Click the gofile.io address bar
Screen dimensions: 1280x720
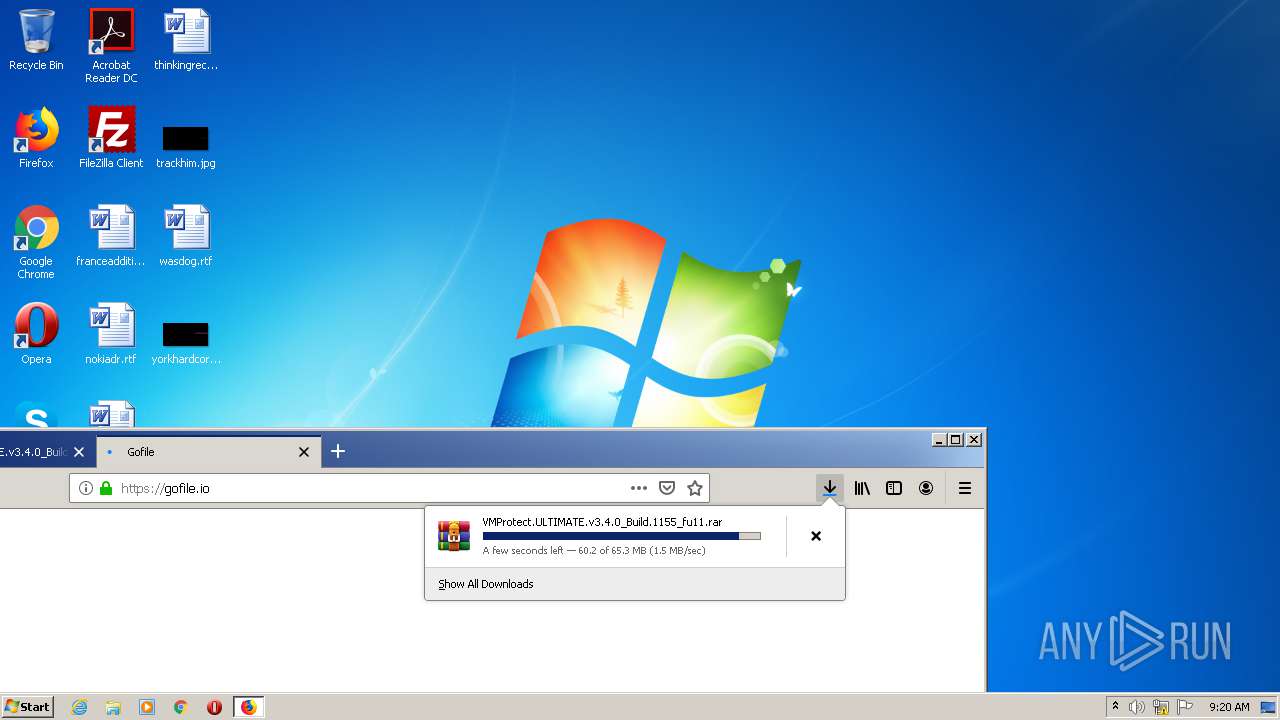[389, 488]
